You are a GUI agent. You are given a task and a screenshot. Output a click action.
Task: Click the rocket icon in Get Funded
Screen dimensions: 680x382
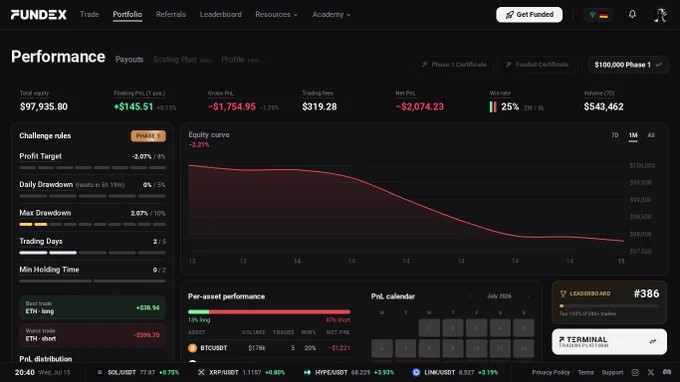pyautogui.click(x=510, y=15)
